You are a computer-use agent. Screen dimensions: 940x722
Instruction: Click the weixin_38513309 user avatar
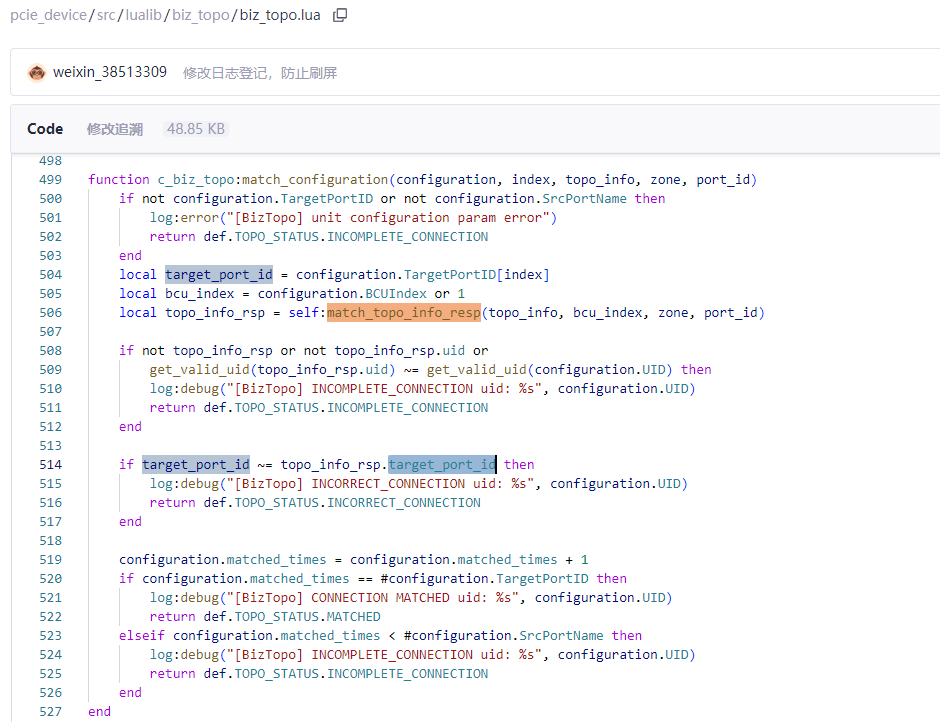(x=37, y=72)
